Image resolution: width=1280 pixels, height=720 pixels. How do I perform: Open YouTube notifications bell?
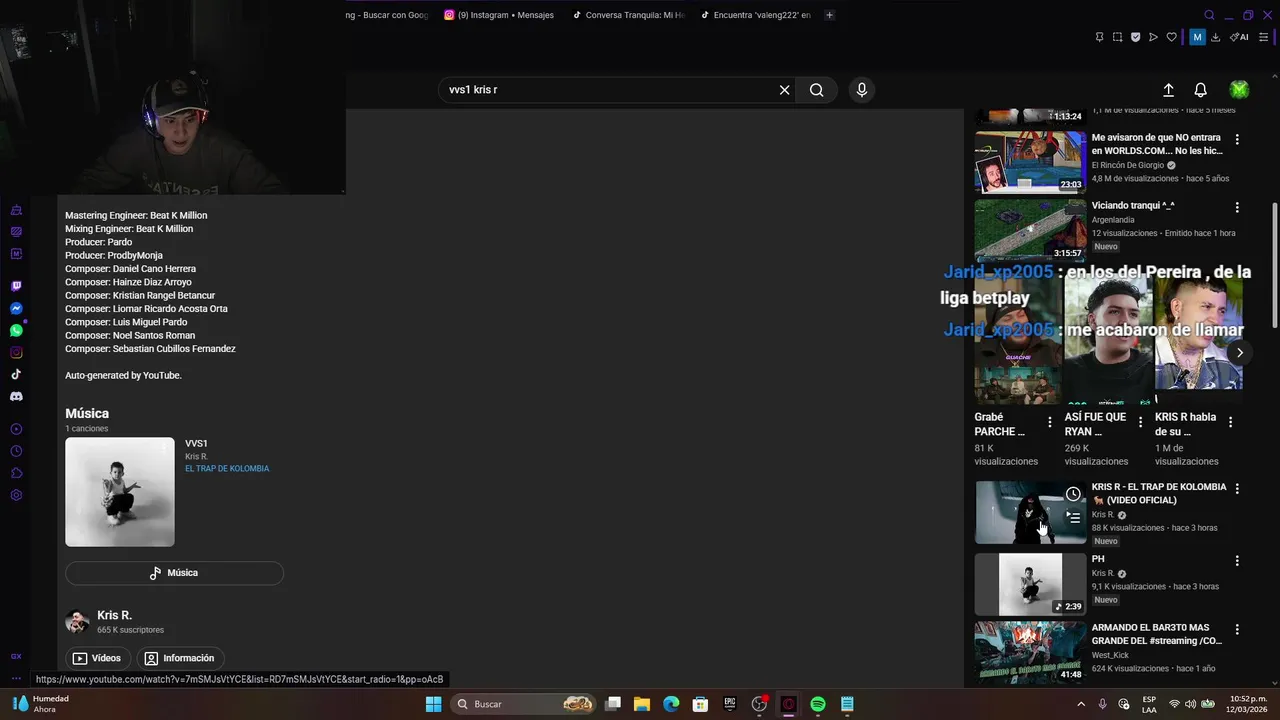[1201, 90]
